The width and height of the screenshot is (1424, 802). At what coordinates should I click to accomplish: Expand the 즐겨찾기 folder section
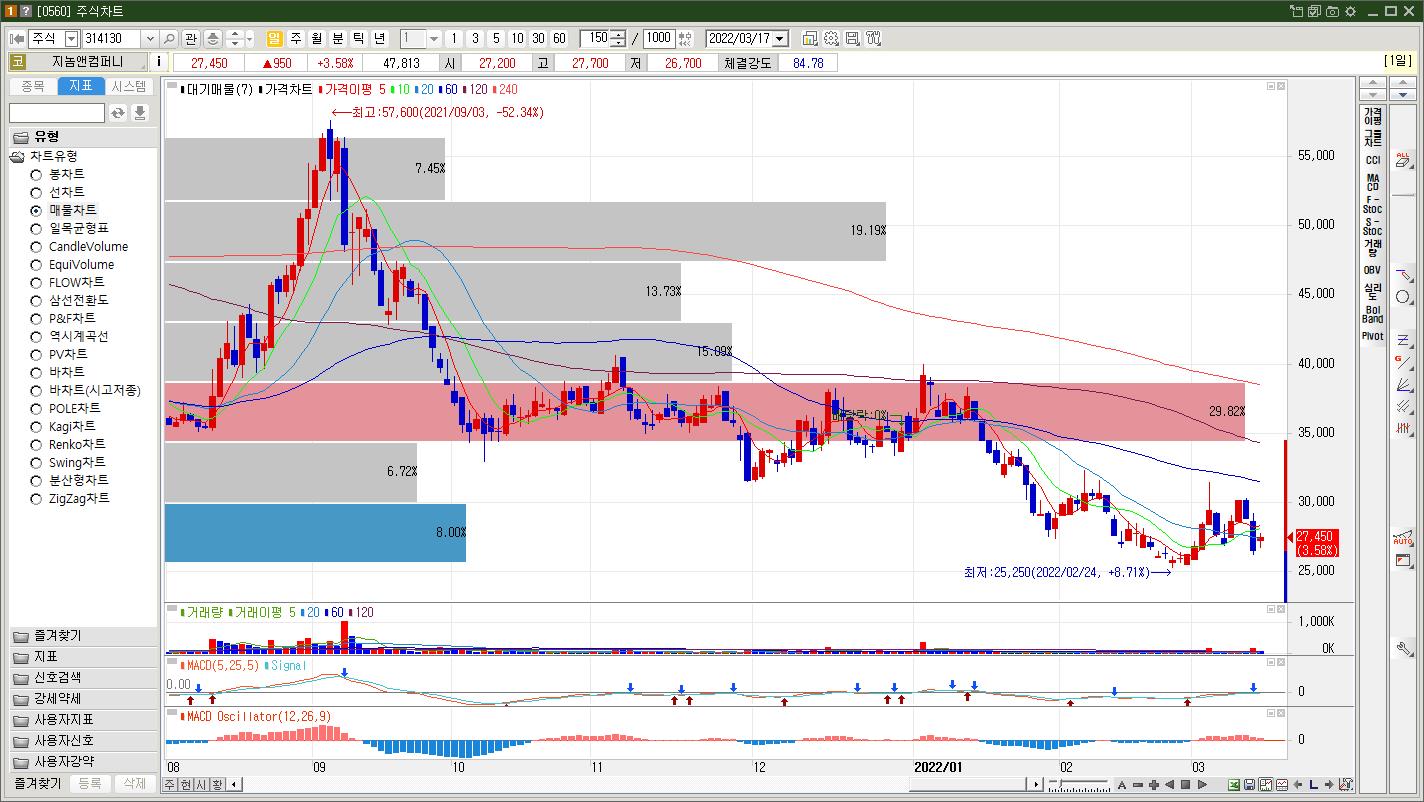pos(83,636)
